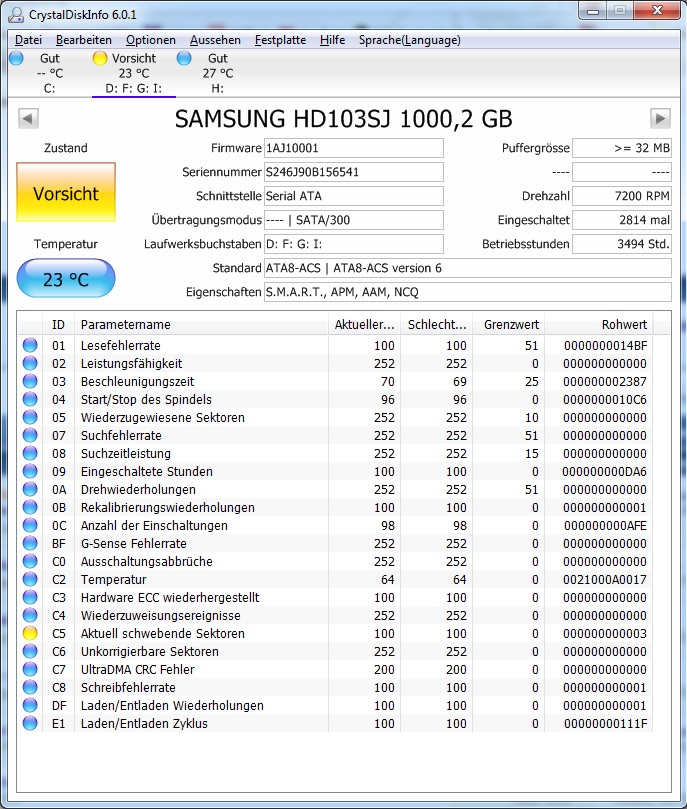
Task: Click the status icon for Hardware ECC wiederhergestellt
Action: click(x=30, y=597)
